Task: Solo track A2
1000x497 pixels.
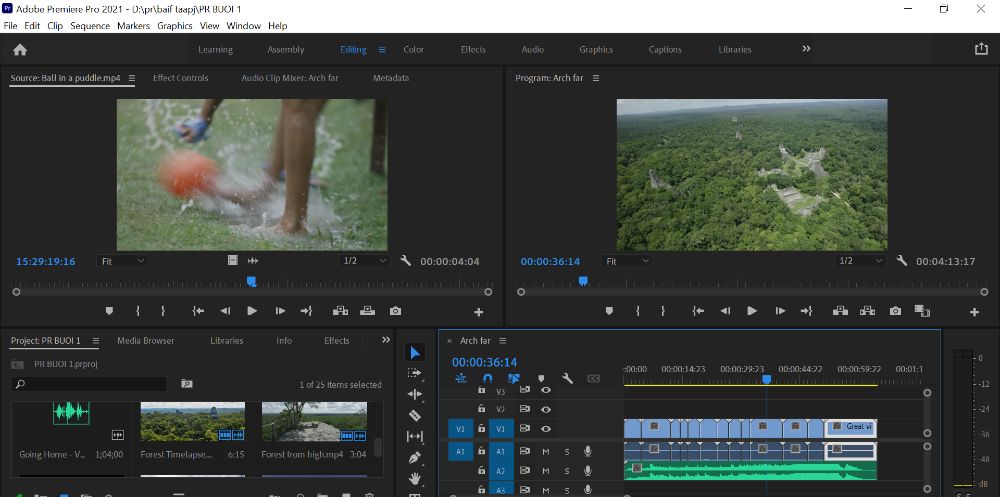Action: 566,471
